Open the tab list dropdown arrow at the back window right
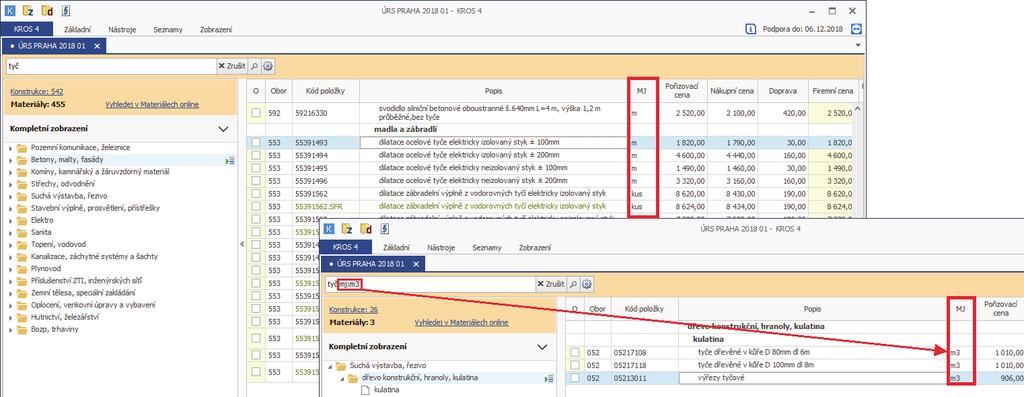 click(x=857, y=45)
